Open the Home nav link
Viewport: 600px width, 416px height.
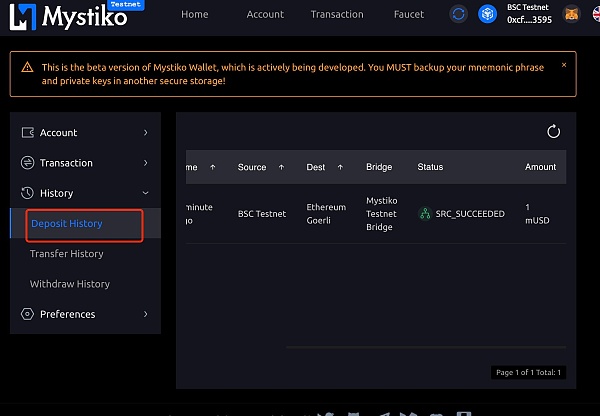click(x=195, y=15)
